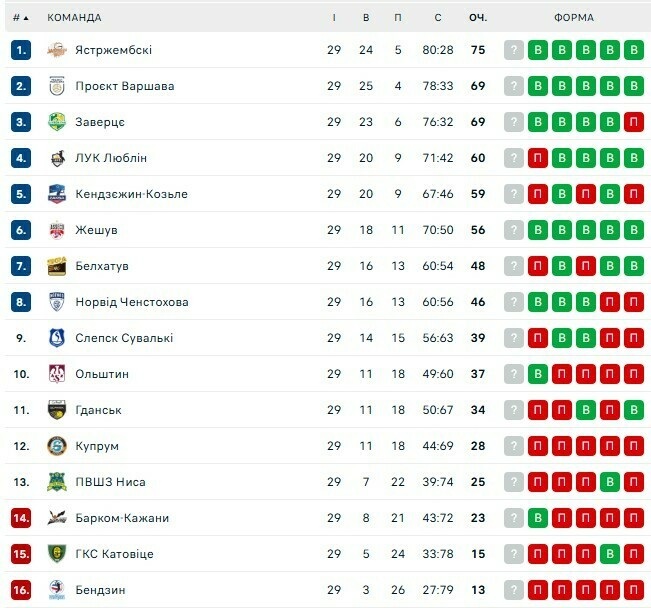Sort the table by # rank column
The image size is (651, 608).
coord(20,17)
